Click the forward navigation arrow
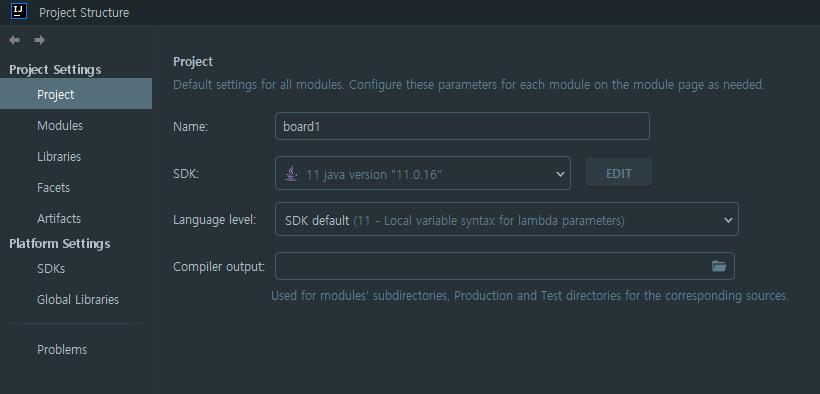The width and height of the screenshot is (820, 394). [40, 40]
